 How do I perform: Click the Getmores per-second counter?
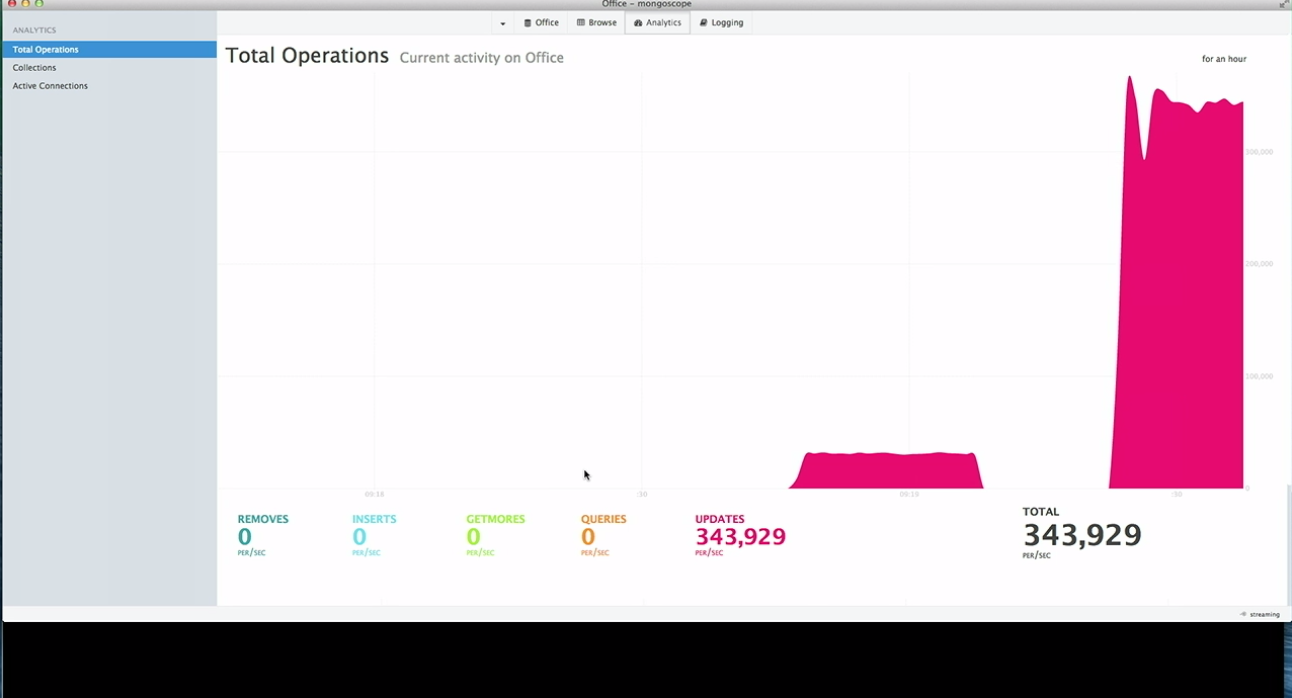[495, 535]
